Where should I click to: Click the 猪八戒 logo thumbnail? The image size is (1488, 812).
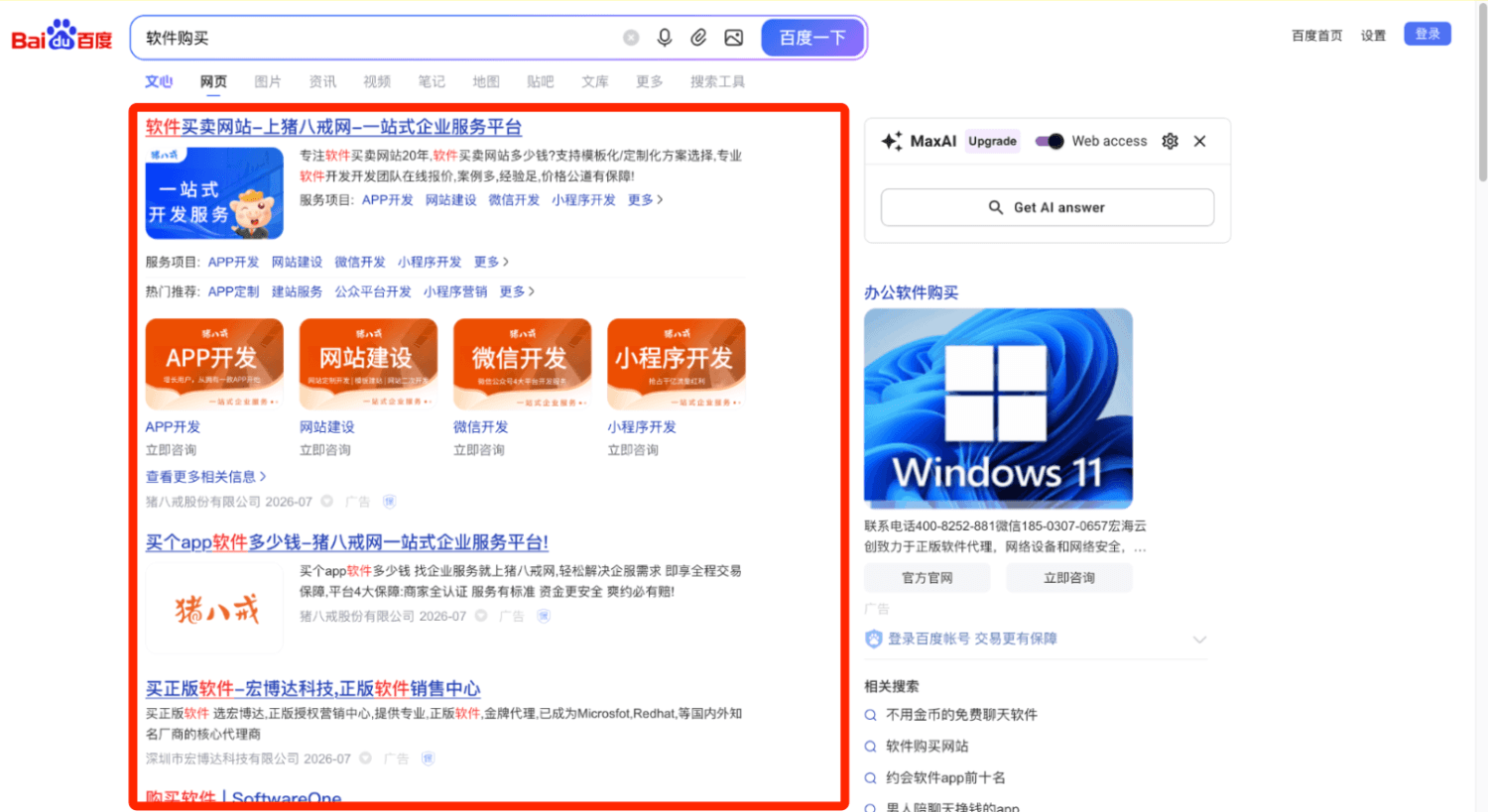click(214, 609)
